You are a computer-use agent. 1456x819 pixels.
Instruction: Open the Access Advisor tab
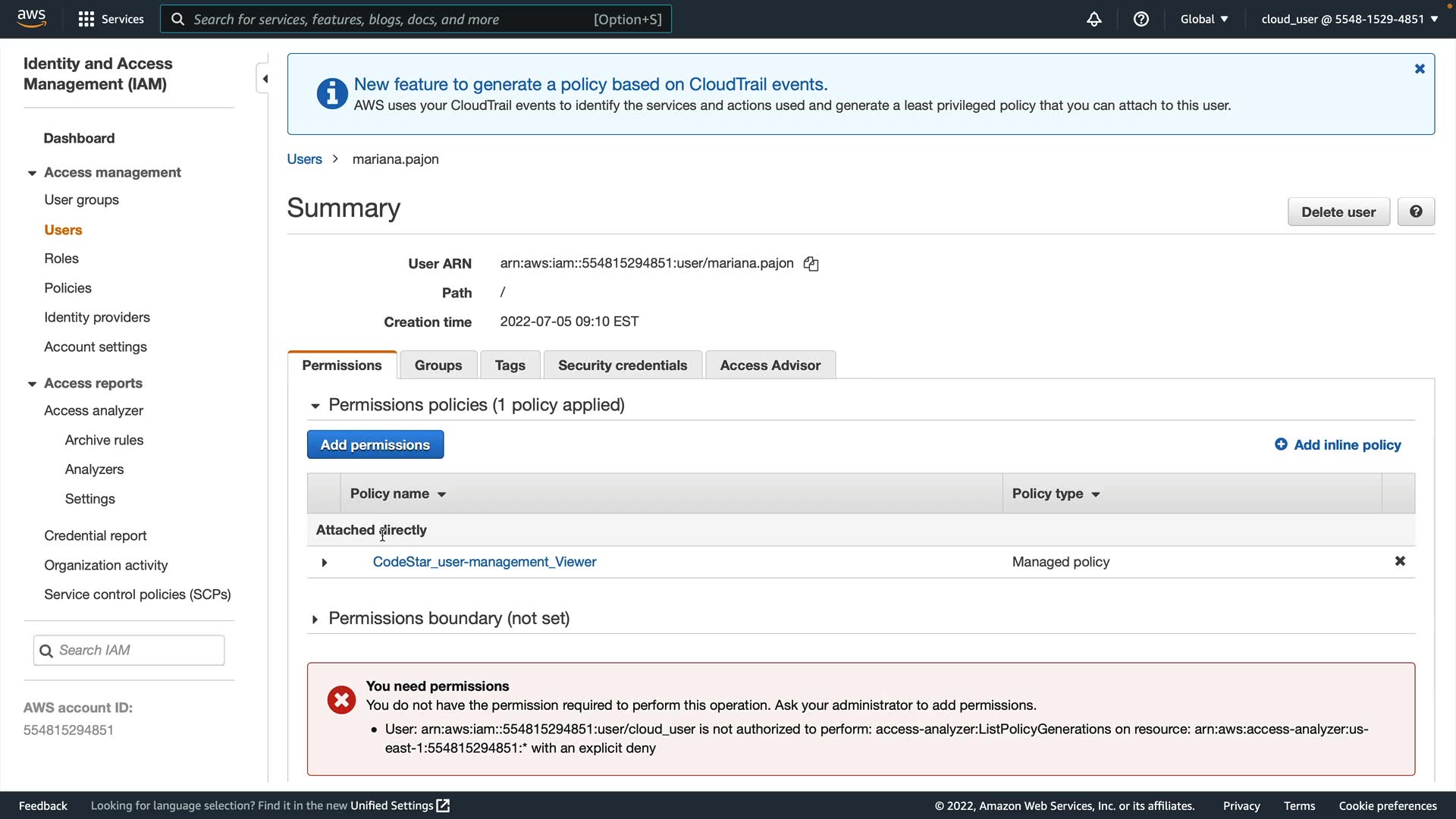770,366
